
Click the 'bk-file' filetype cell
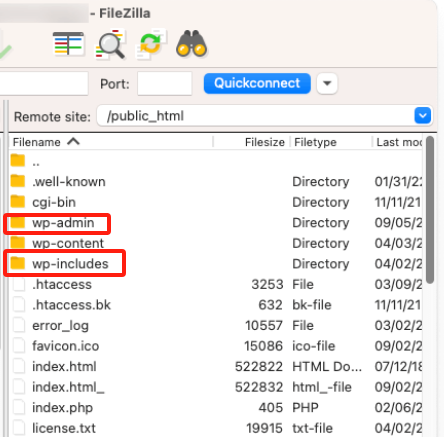pyautogui.click(x=312, y=305)
